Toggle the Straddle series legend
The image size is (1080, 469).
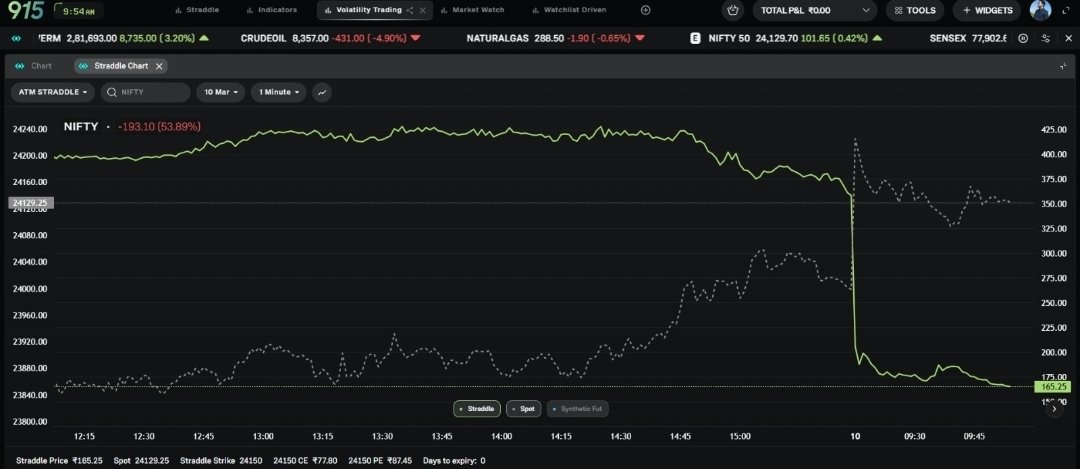477,409
